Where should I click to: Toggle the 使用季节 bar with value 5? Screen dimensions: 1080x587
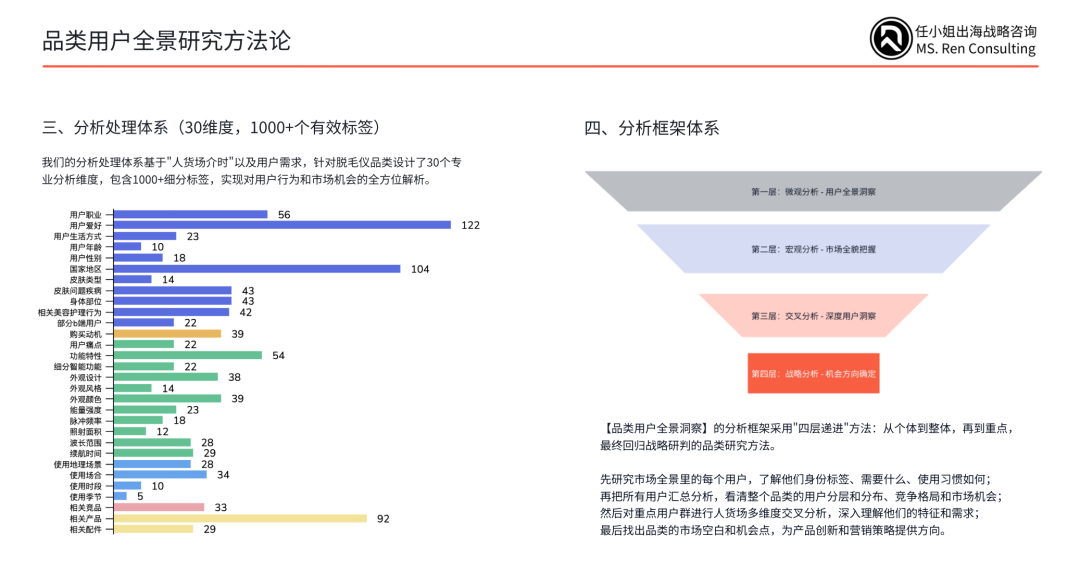(121, 497)
